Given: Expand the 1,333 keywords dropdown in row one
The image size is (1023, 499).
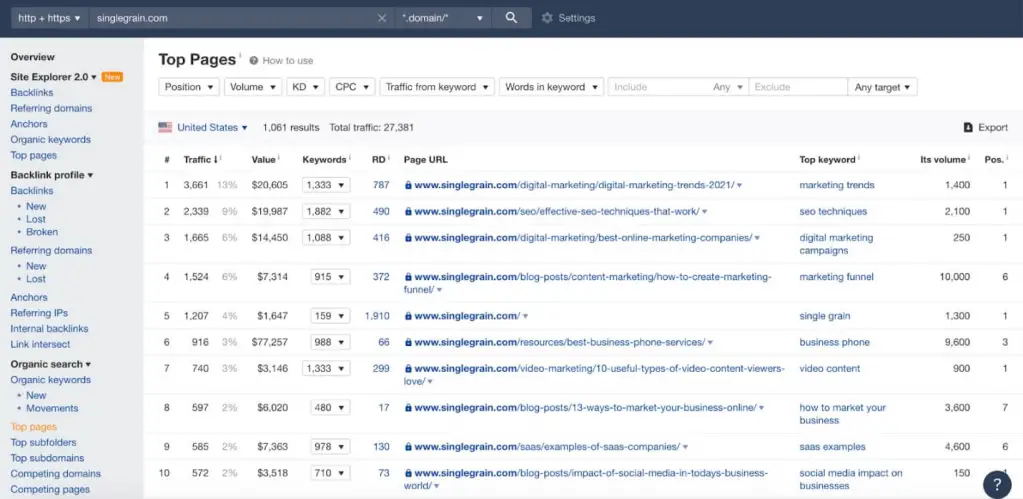Looking at the screenshot, I should click(x=329, y=185).
